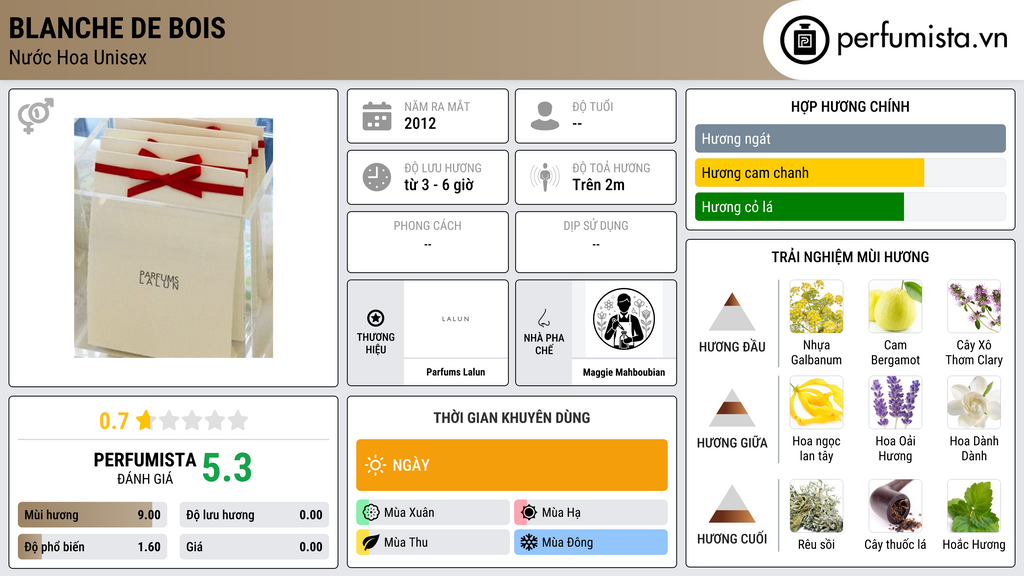This screenshot has height=576, width=1024.
Task: Click the Parfums Lalun brand name
Action: point(456,372)
